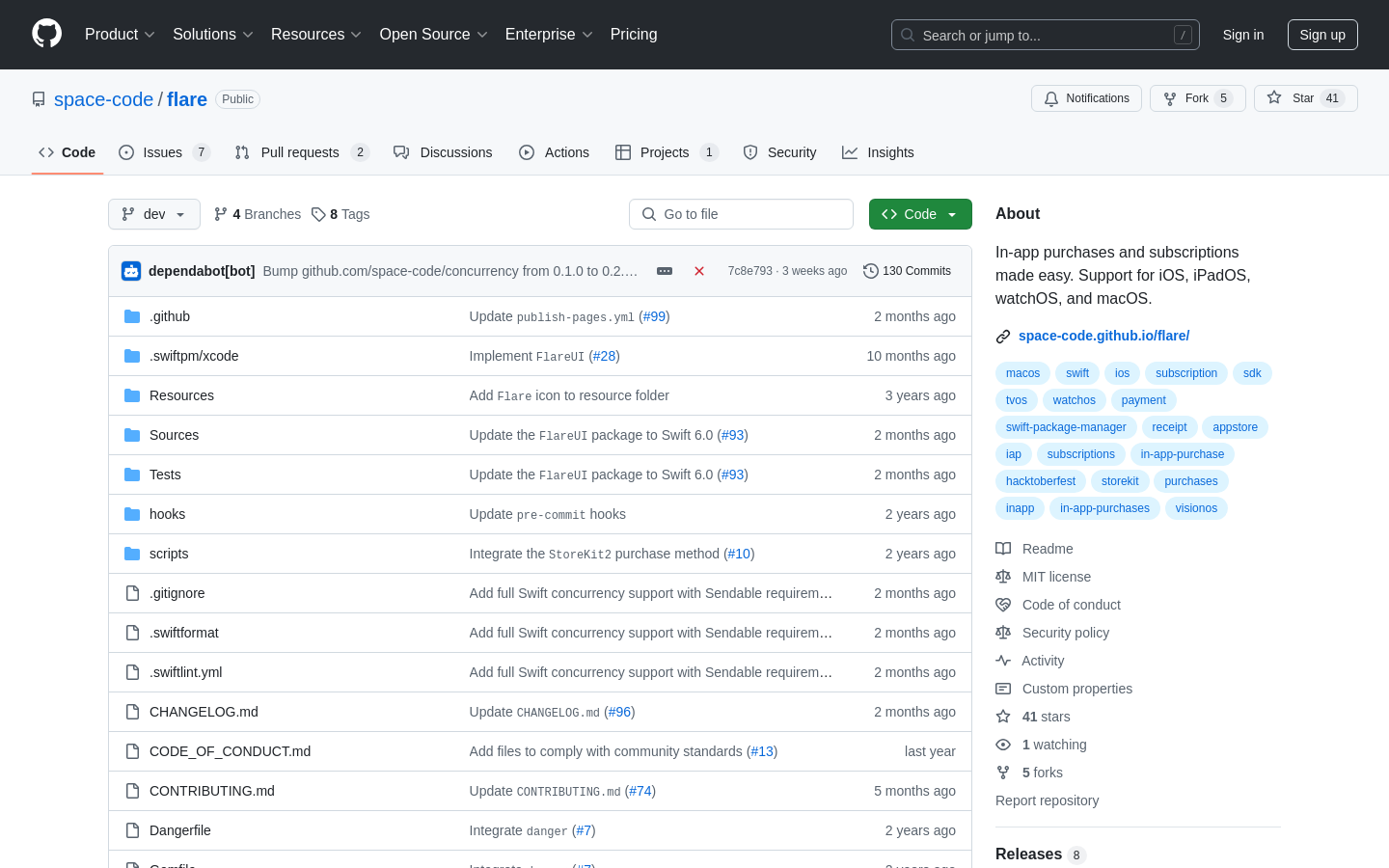Click the Go to file input
The image size is (1389, 868).
(741, 214)
